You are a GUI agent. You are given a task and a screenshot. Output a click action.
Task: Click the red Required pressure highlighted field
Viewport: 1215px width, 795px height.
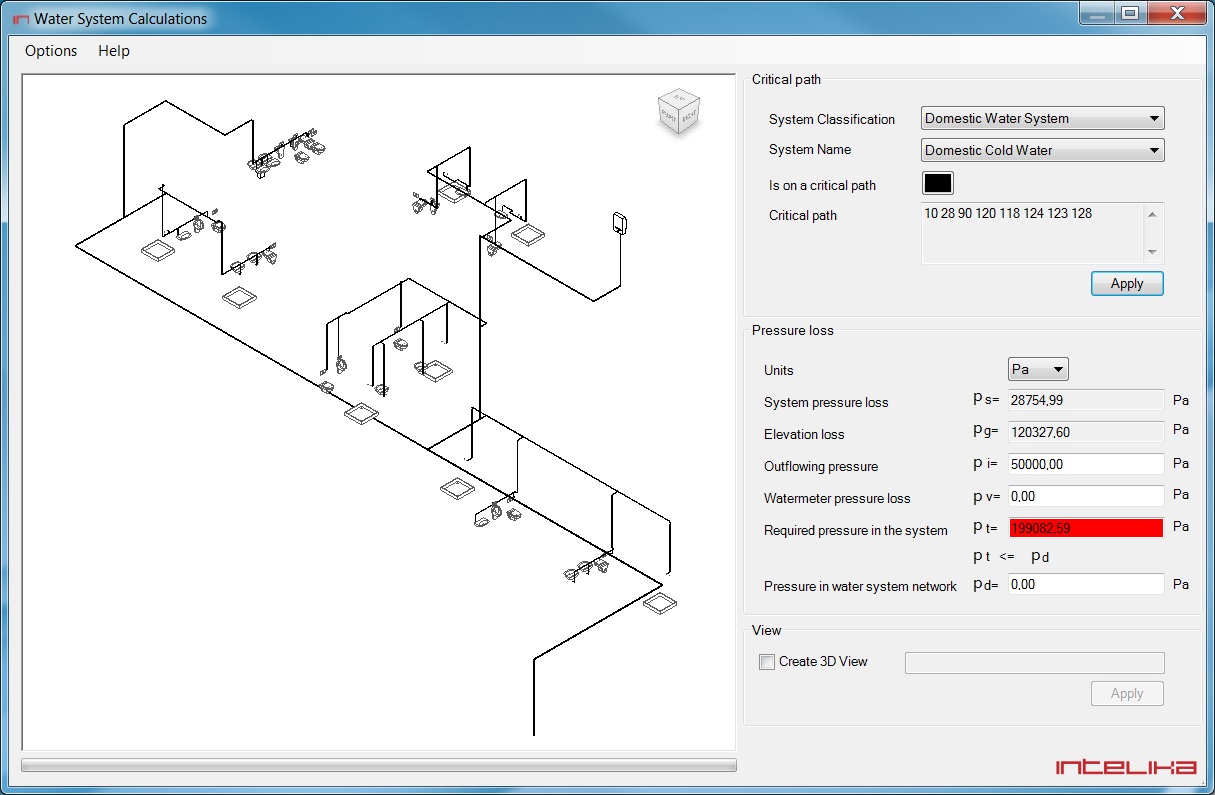[x=1085, y=527]
